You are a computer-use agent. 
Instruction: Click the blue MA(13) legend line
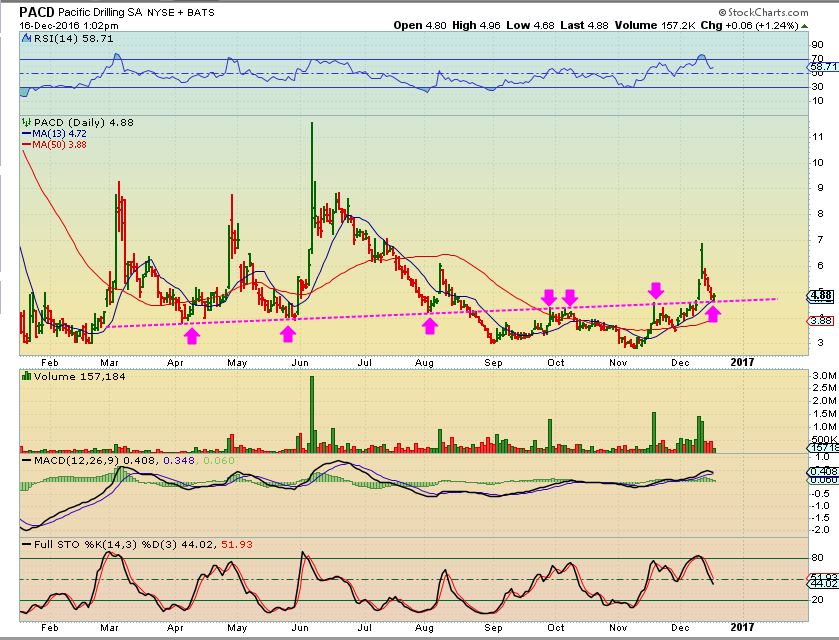(27, 134)
